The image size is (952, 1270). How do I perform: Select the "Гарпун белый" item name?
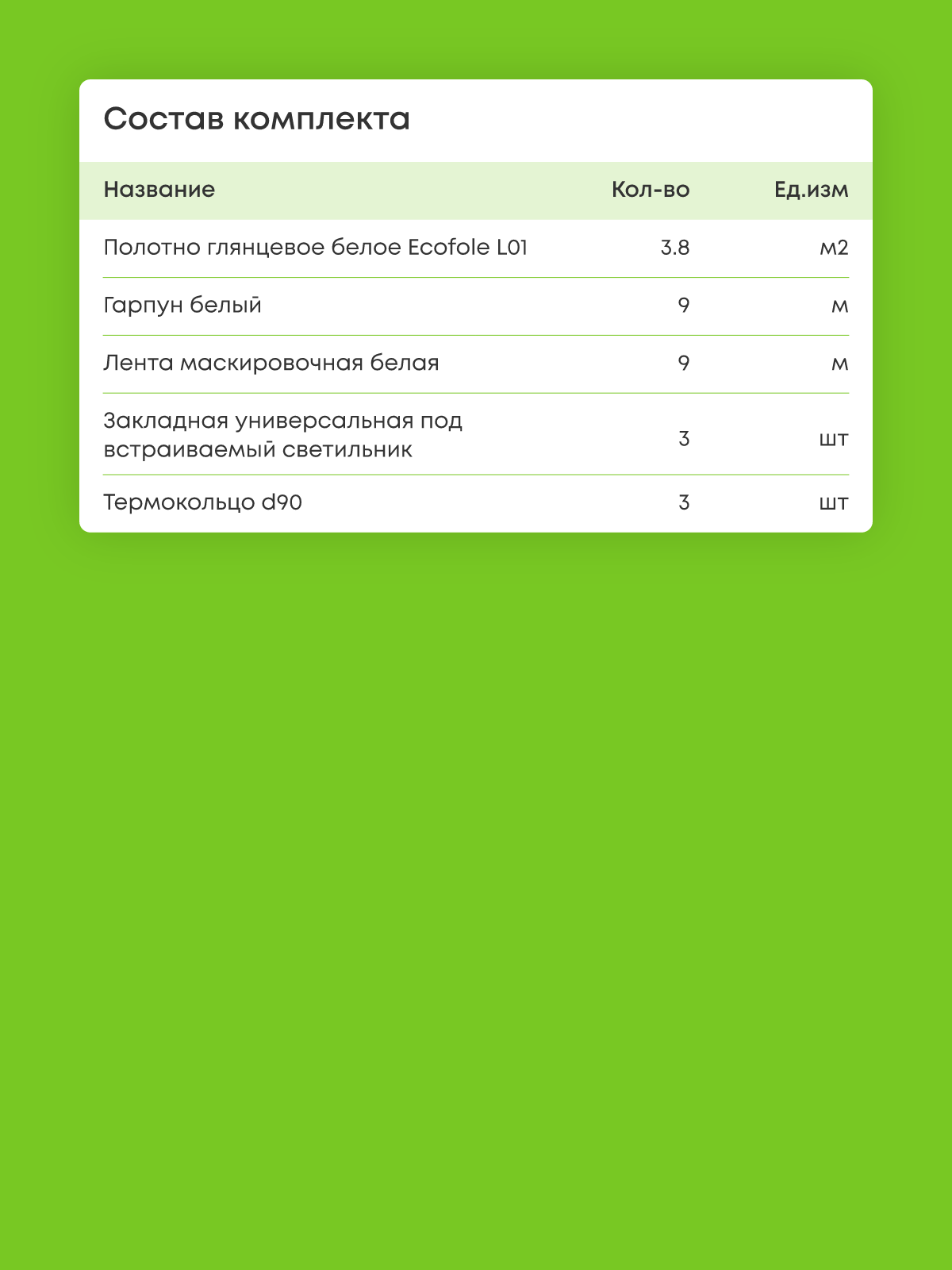tap(182, 306)
